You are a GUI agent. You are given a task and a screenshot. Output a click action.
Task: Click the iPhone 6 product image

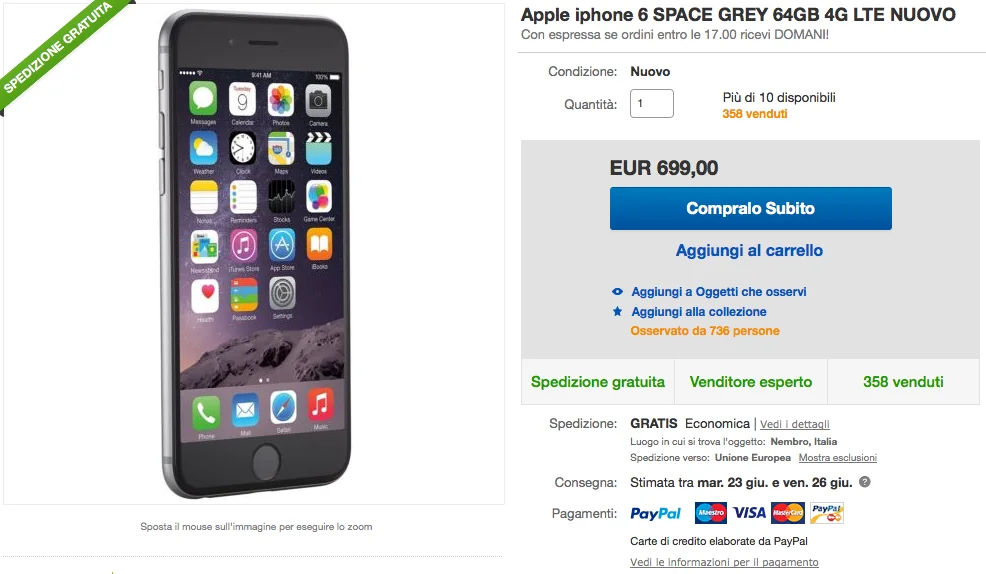pos(254,254)
